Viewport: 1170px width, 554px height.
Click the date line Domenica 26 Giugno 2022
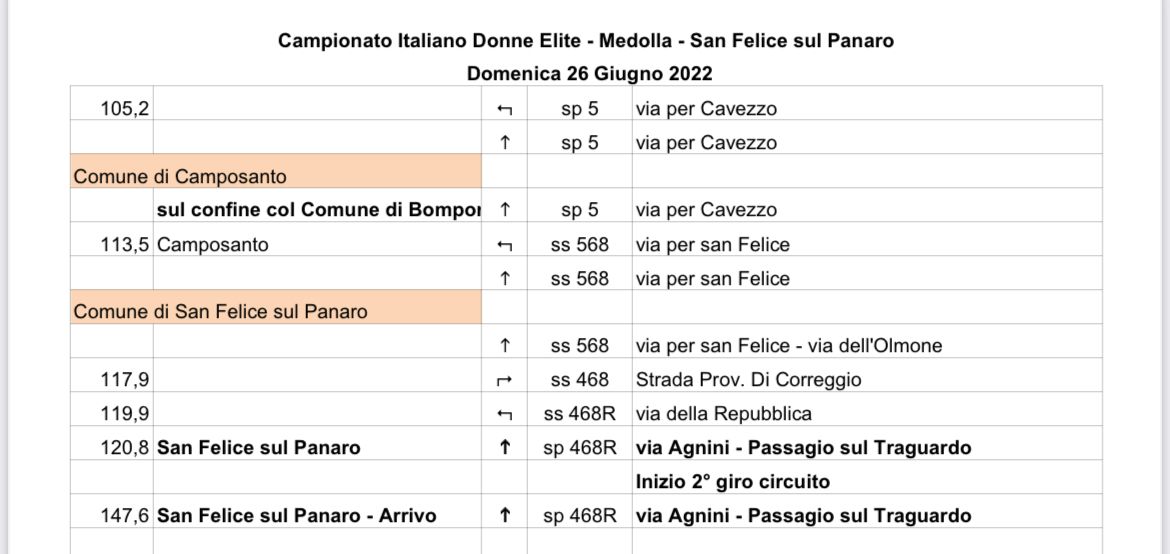pos(589,73)
